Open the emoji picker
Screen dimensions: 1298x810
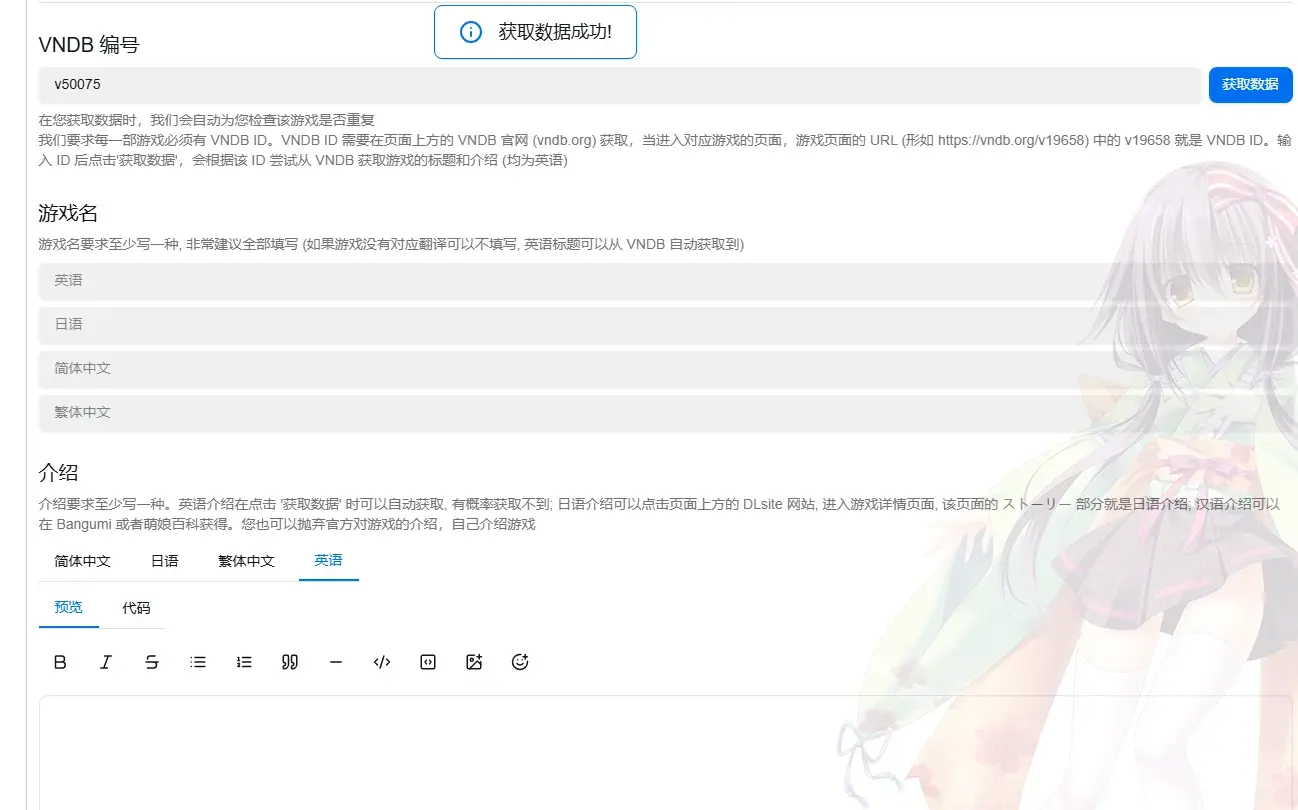520,662
